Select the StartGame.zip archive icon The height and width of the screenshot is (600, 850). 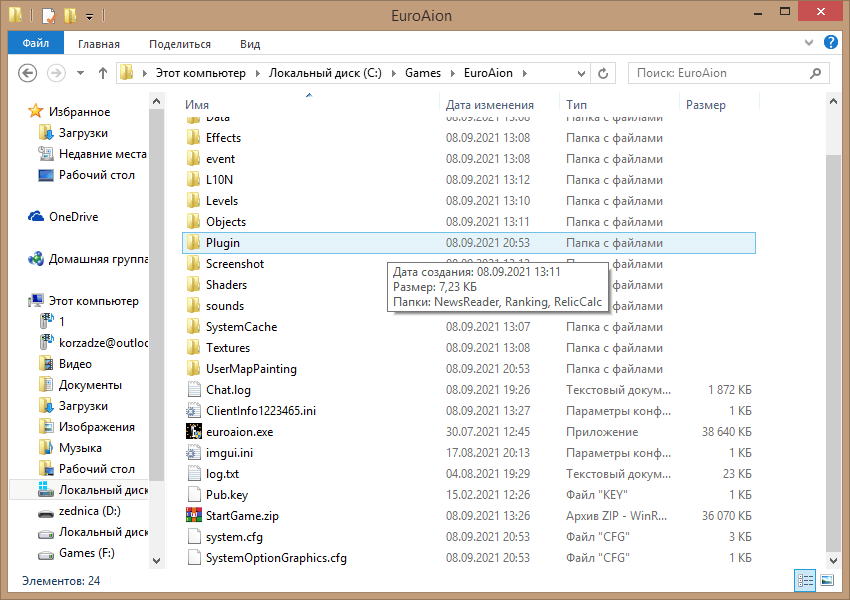pos(194,516)
